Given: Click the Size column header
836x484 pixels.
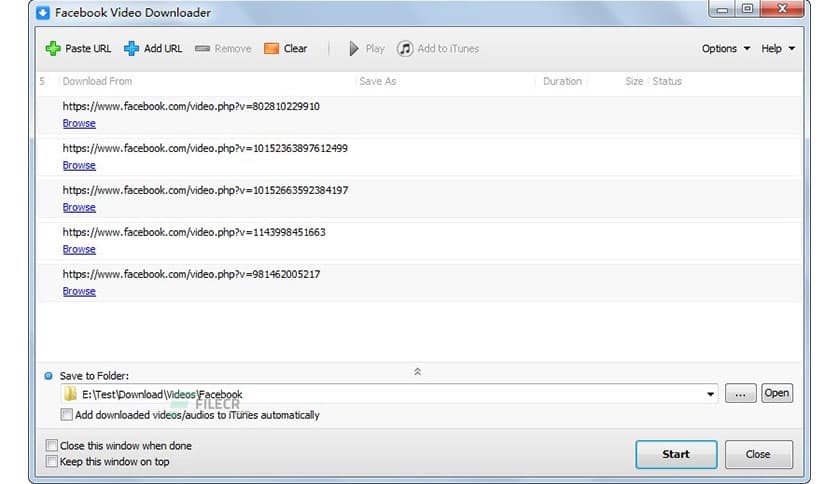Looking at the screenshot, I should point(634,81).
